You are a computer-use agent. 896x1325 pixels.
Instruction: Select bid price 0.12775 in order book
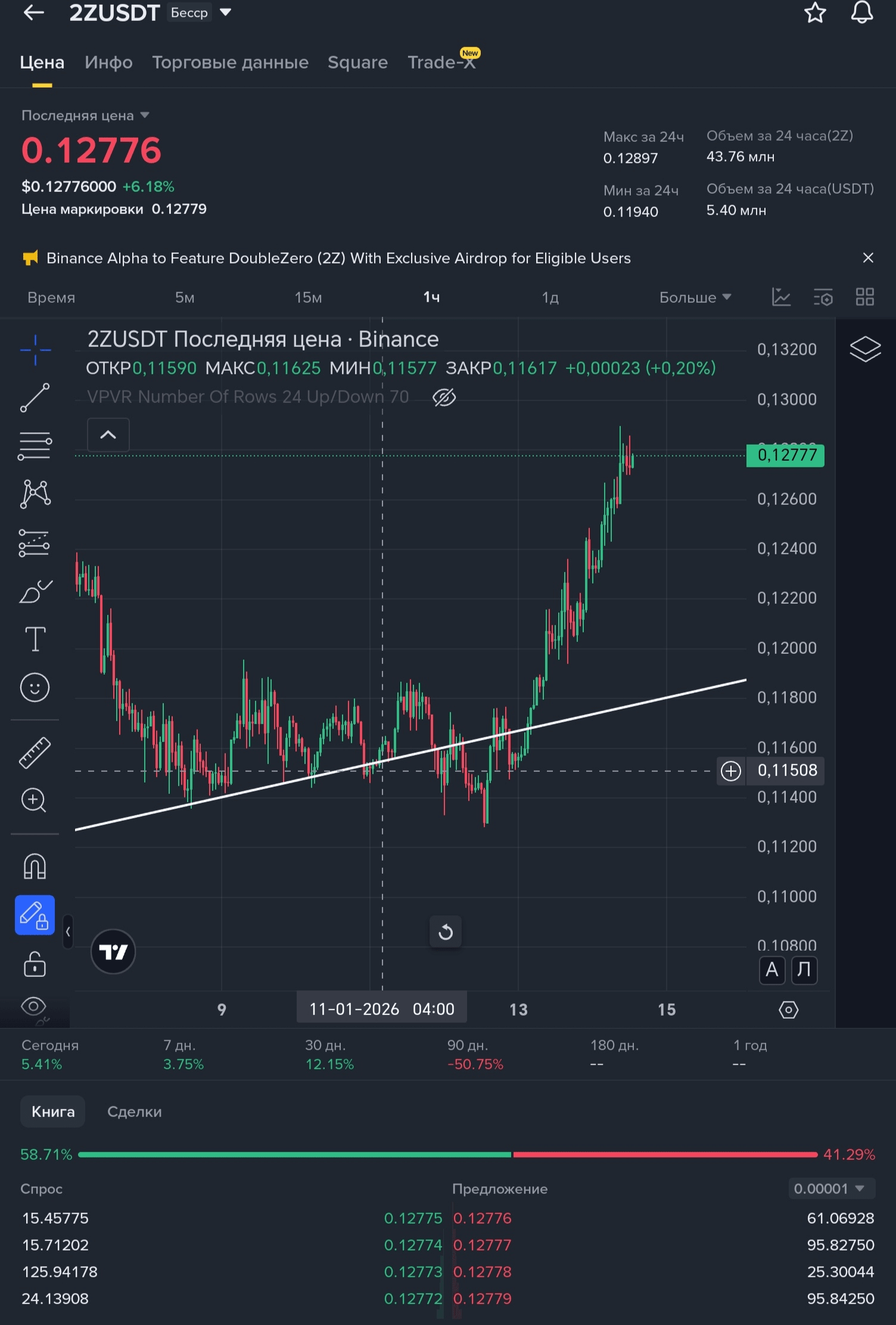(413, 1218)
